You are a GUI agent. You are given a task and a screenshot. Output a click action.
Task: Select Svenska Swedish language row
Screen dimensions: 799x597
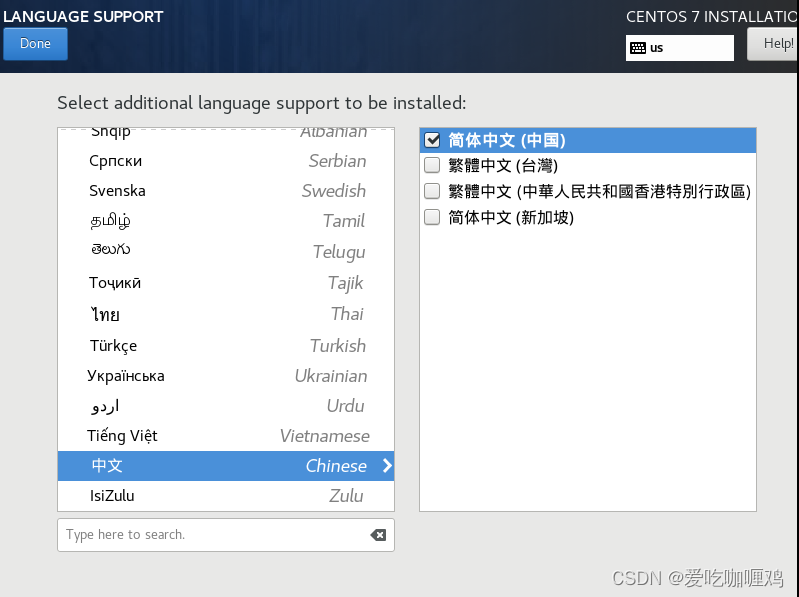click(x=226, y=191)
